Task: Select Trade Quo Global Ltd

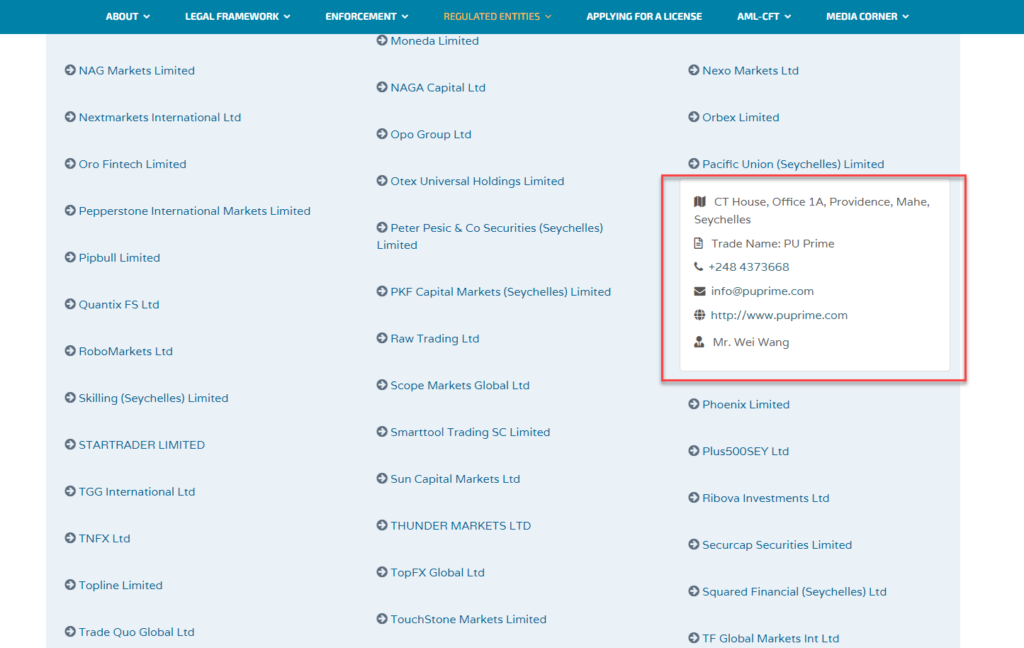Action: pos(136,632)
